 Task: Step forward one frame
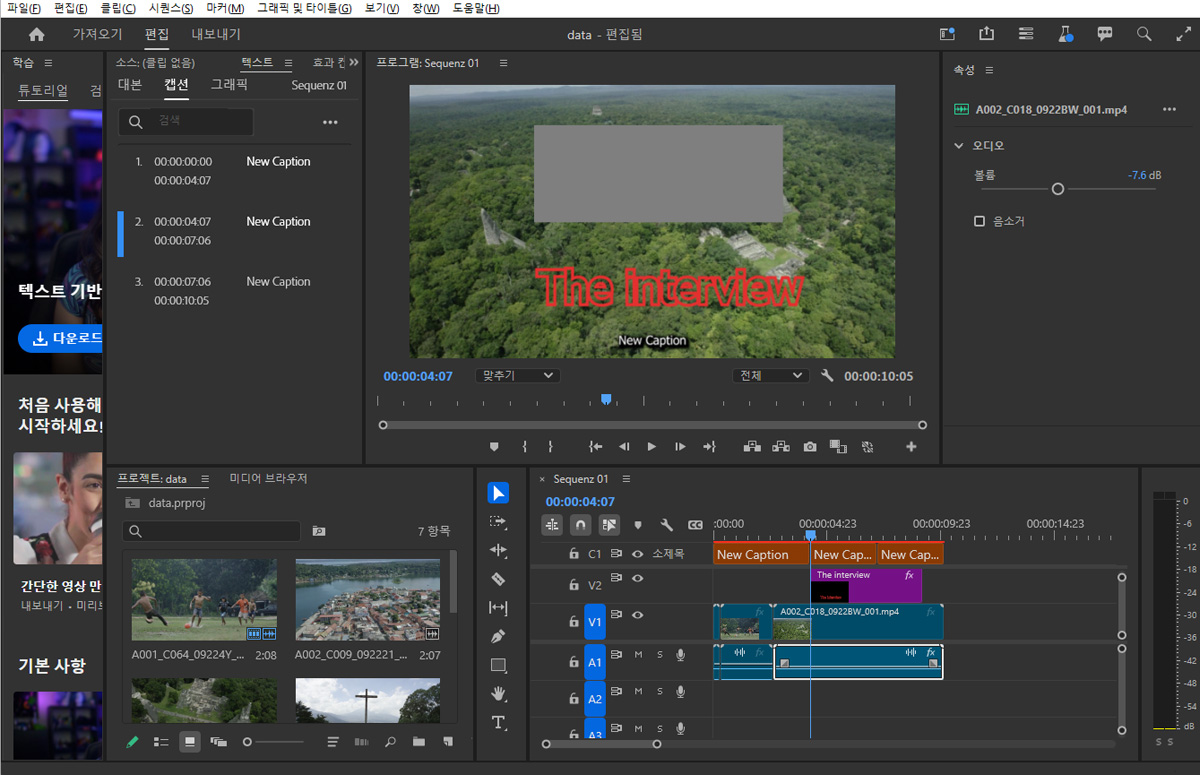[680, 446]
